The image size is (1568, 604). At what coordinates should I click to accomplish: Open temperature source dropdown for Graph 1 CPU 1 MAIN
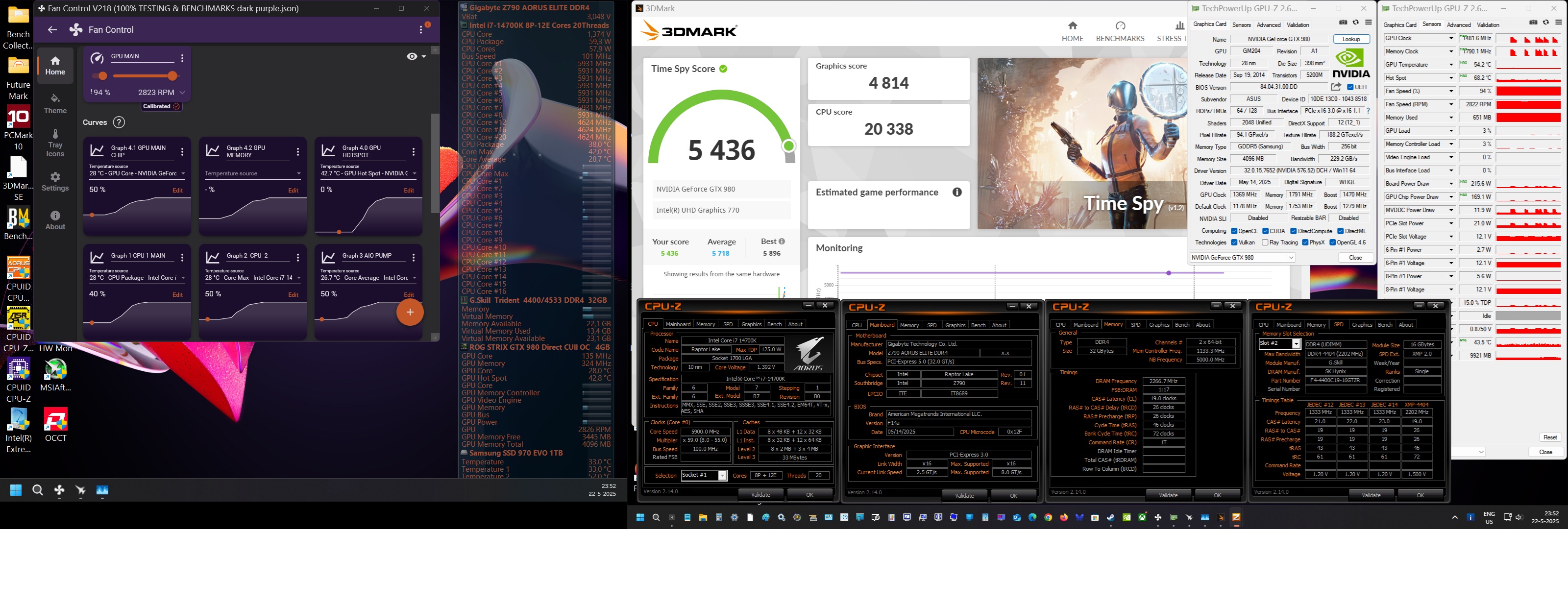click(x=137, y=278)
